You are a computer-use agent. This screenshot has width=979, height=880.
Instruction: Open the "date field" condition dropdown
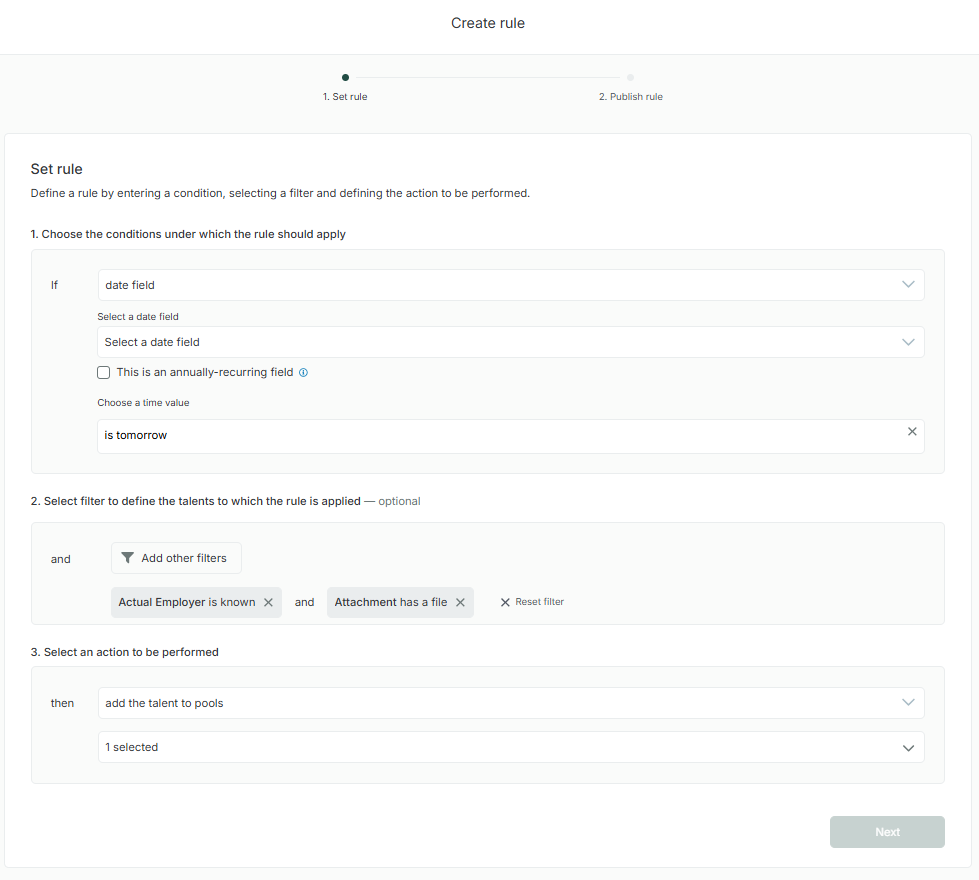point(510,285)
